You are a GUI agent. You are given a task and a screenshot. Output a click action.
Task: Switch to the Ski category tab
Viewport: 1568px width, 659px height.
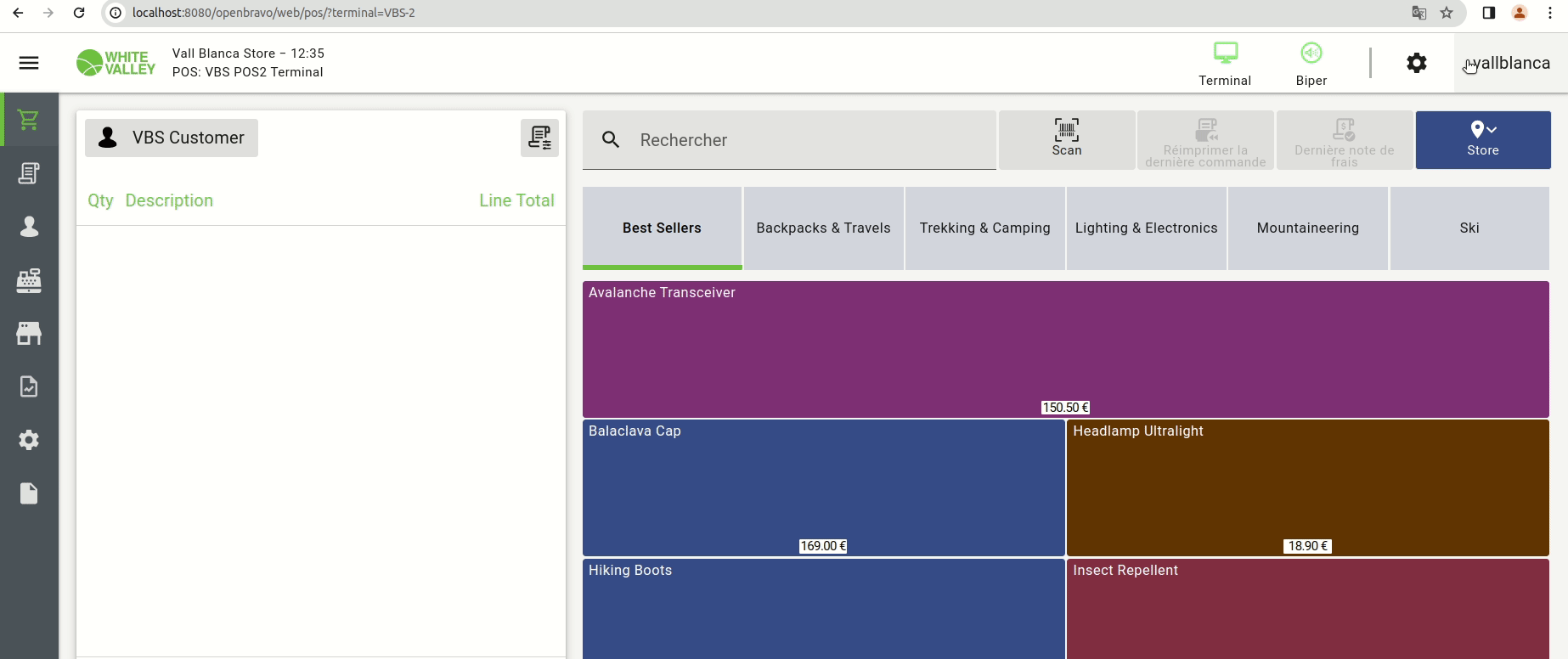click(x=1469, y=228)
